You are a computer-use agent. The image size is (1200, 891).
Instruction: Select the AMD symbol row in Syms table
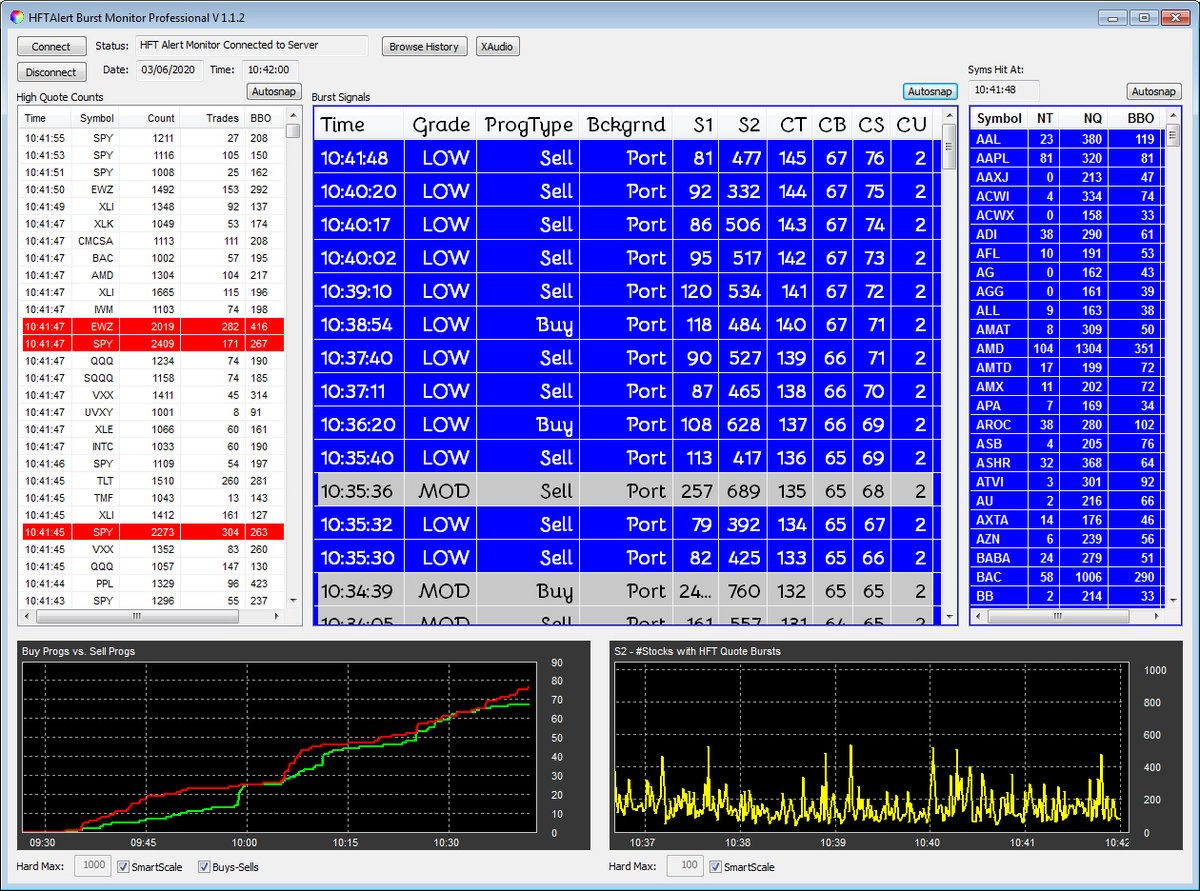coord(1068,349)
